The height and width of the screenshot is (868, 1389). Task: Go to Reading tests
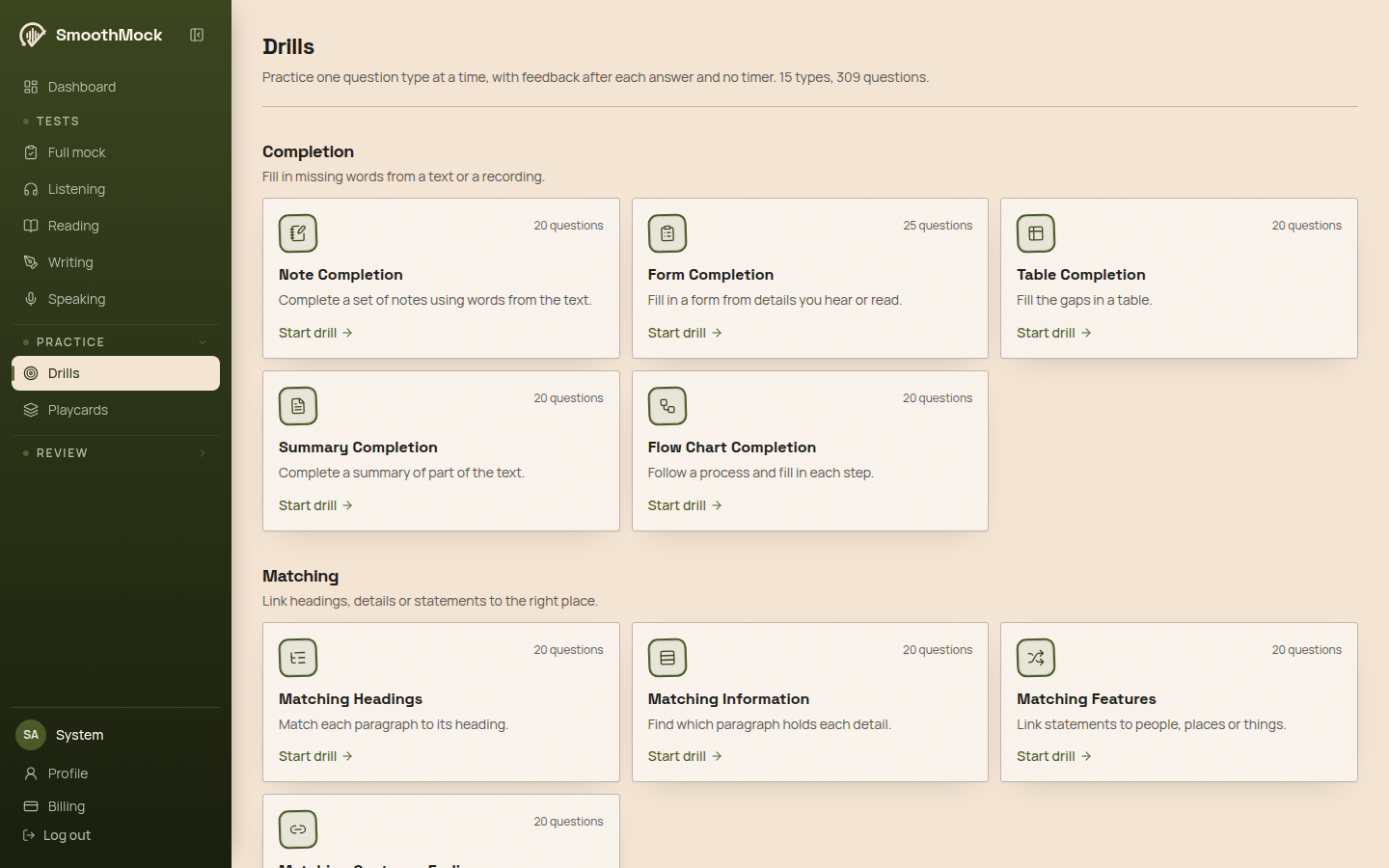point(116,226)
